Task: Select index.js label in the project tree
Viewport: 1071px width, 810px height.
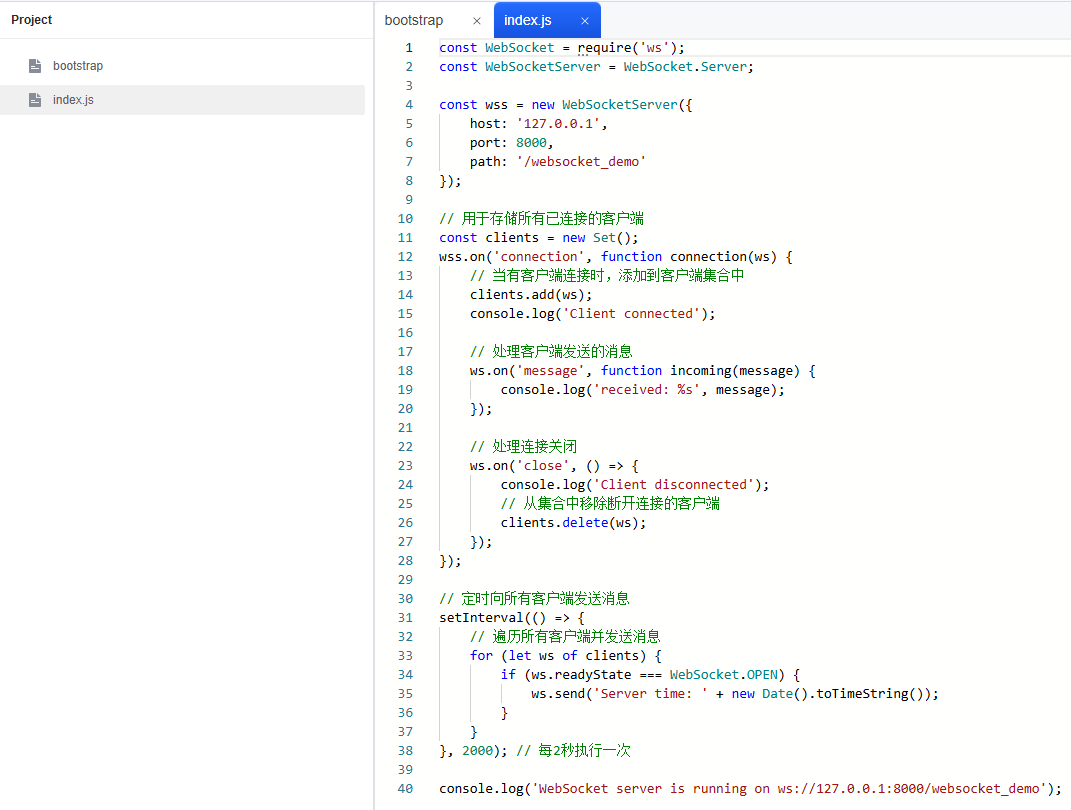Action: [73, 100]
